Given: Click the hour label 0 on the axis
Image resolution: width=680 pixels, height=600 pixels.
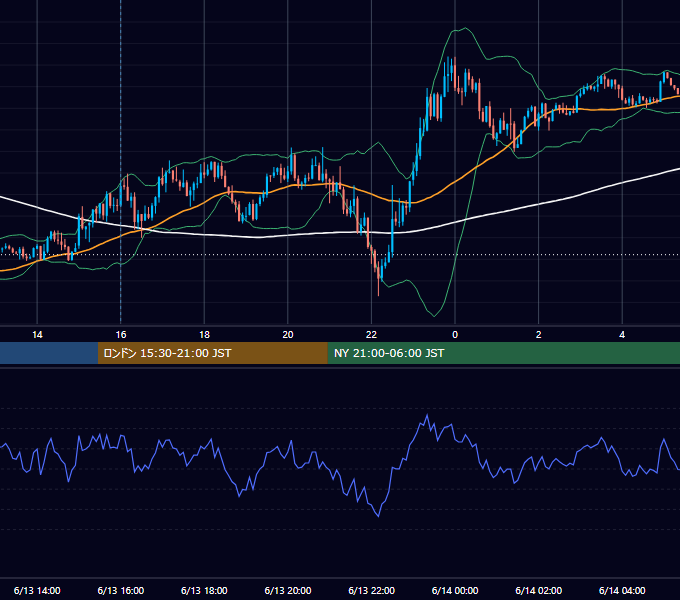Looking at the screenshot, I should pos(455,335).
